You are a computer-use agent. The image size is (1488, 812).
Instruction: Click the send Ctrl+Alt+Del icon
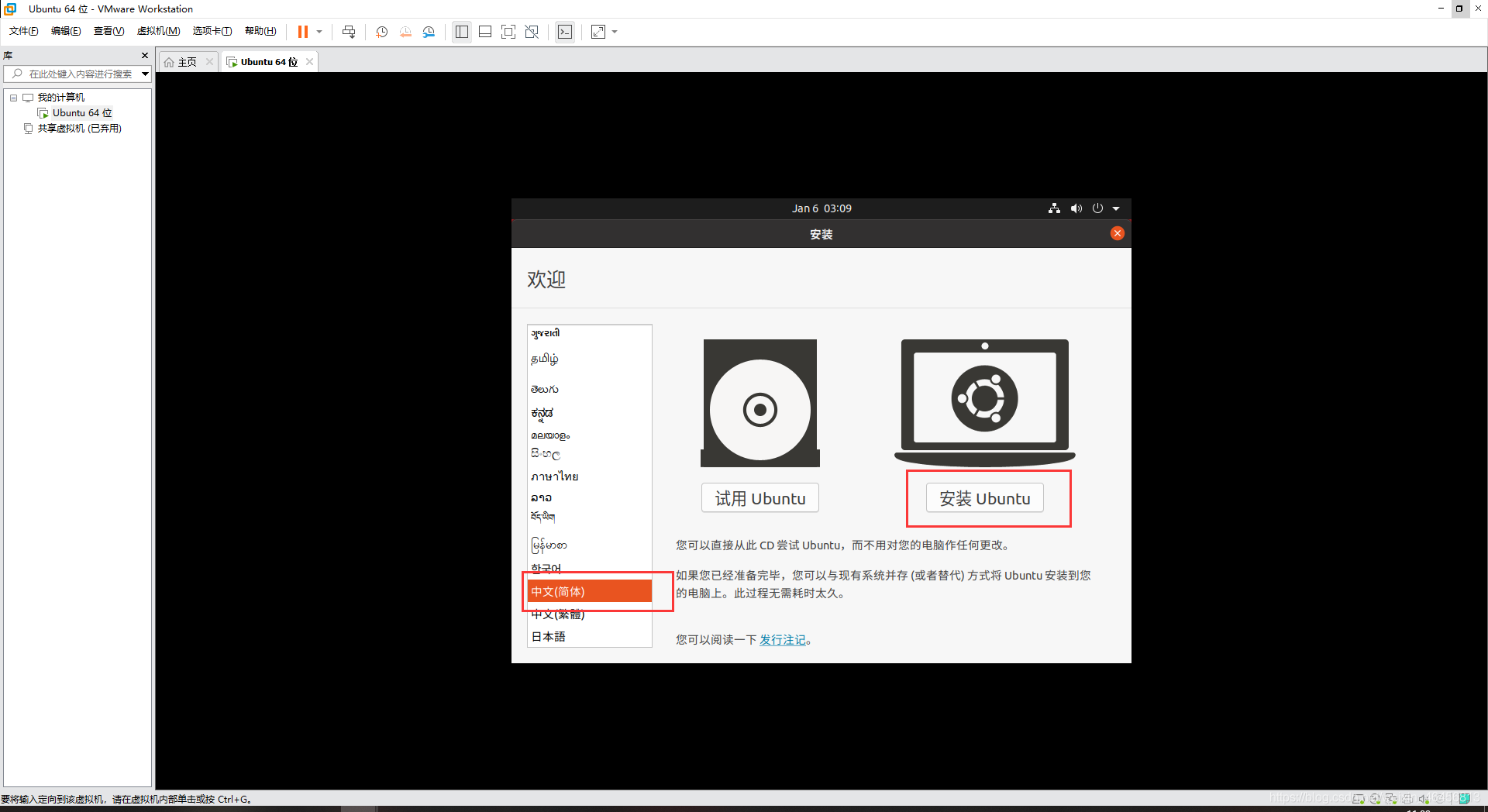tap(349, 32)
